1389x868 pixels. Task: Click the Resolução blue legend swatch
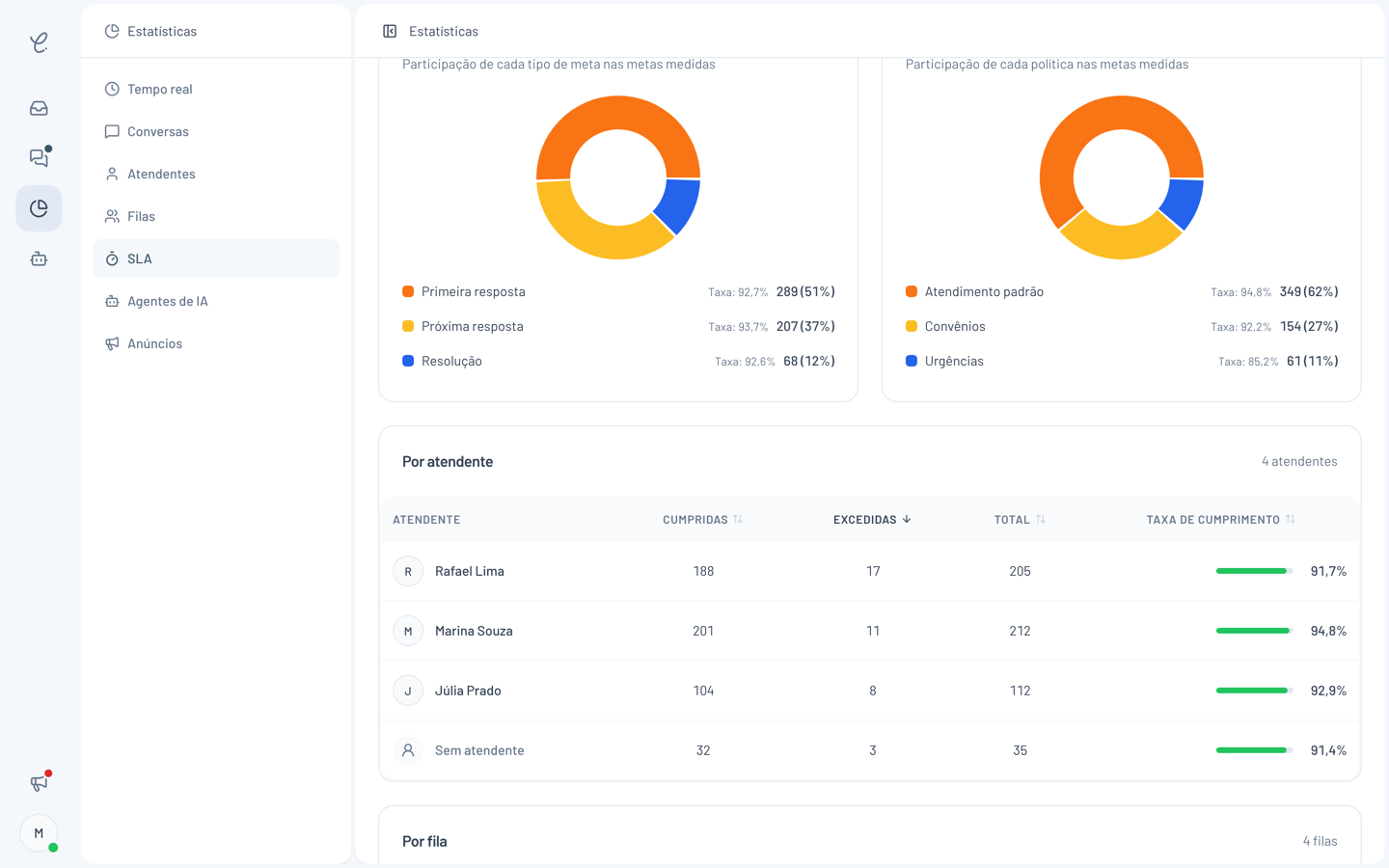click(x=408, y=361)
